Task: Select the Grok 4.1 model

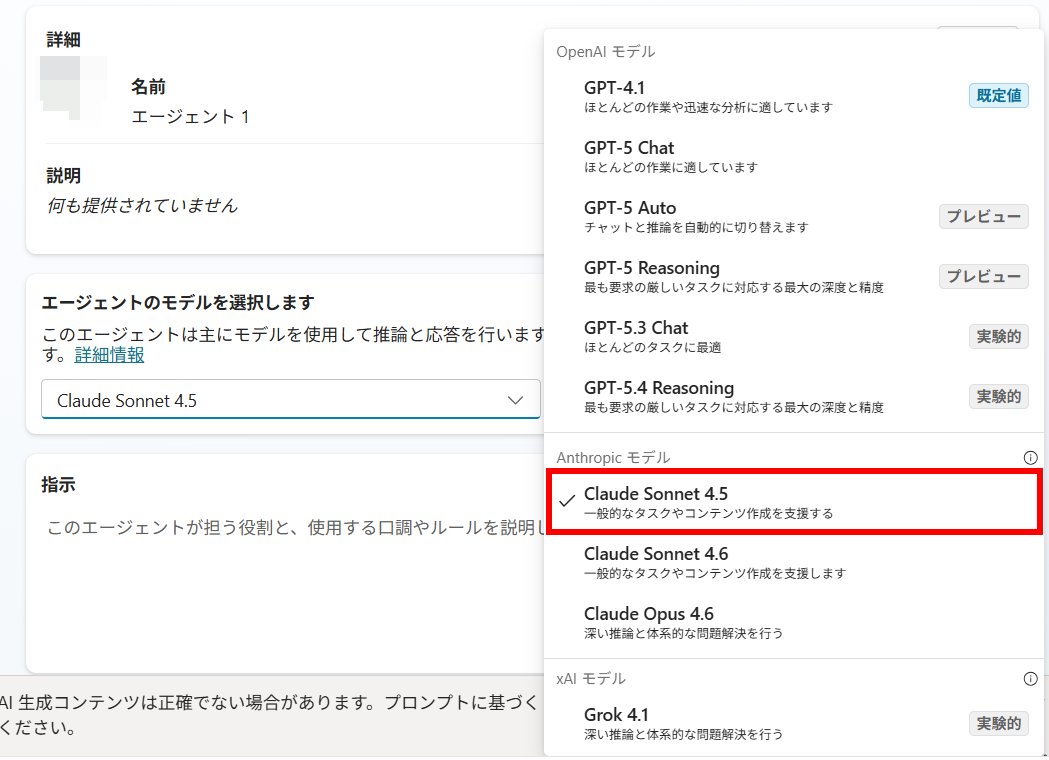Action: click(x=793, y=723)
